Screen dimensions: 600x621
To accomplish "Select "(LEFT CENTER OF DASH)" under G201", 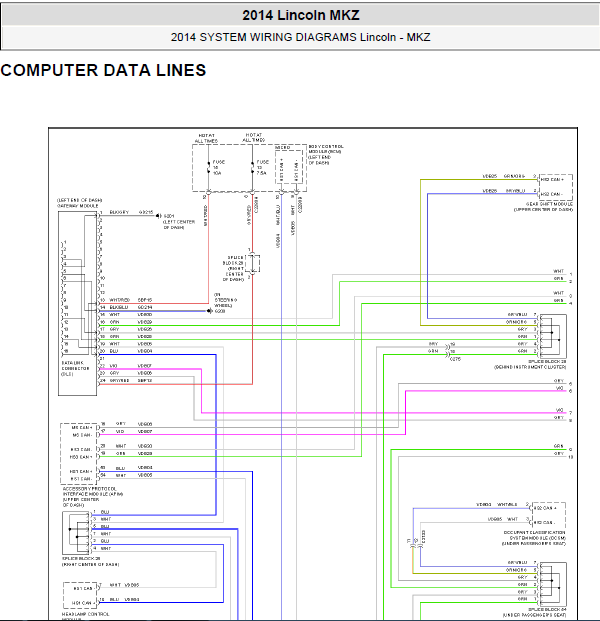I will [179, 225].
